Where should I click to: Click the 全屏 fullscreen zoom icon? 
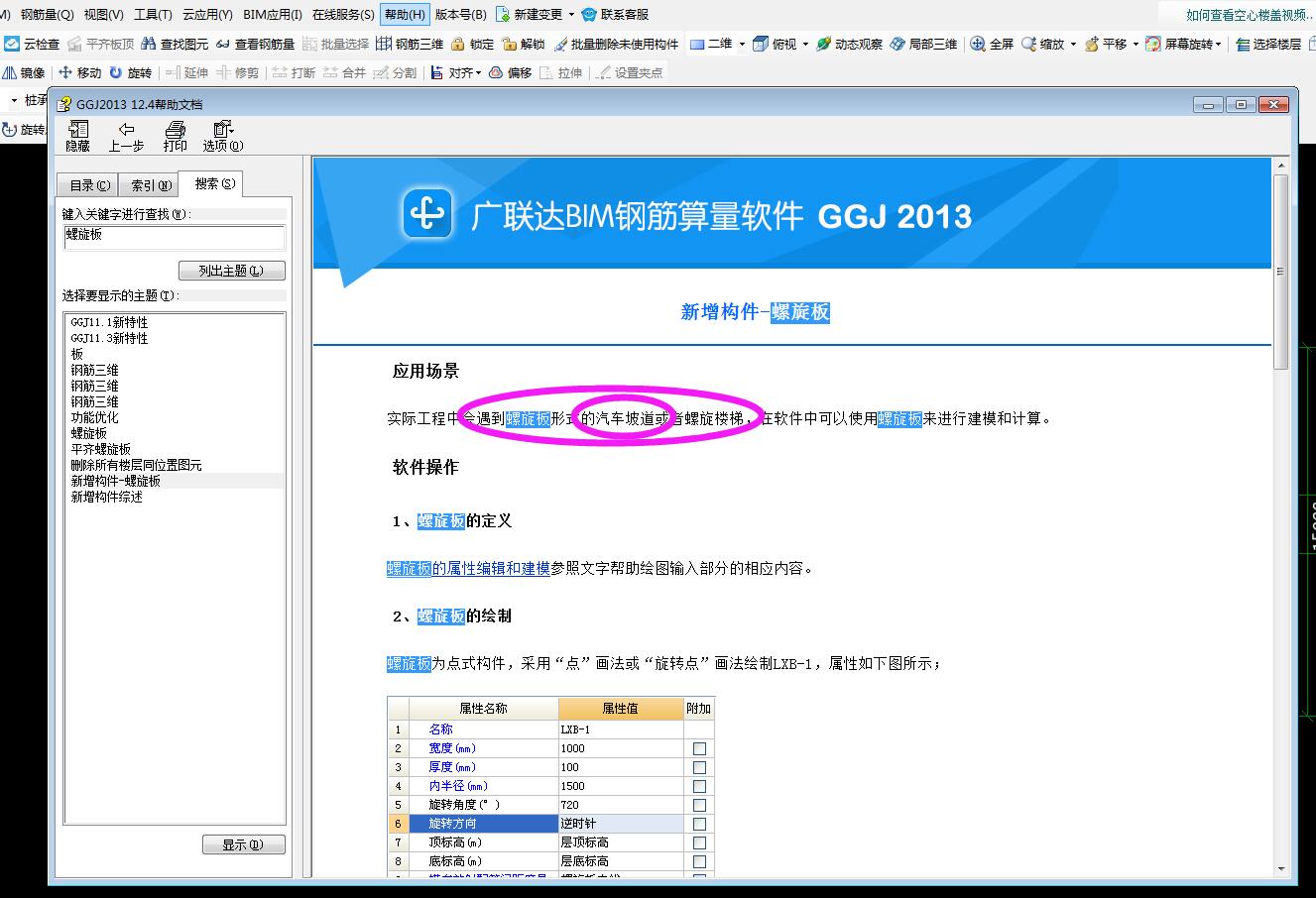tap(978, 44)
